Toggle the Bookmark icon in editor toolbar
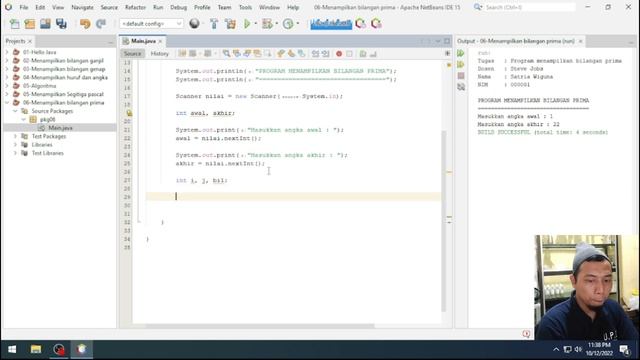 (301, 54)
